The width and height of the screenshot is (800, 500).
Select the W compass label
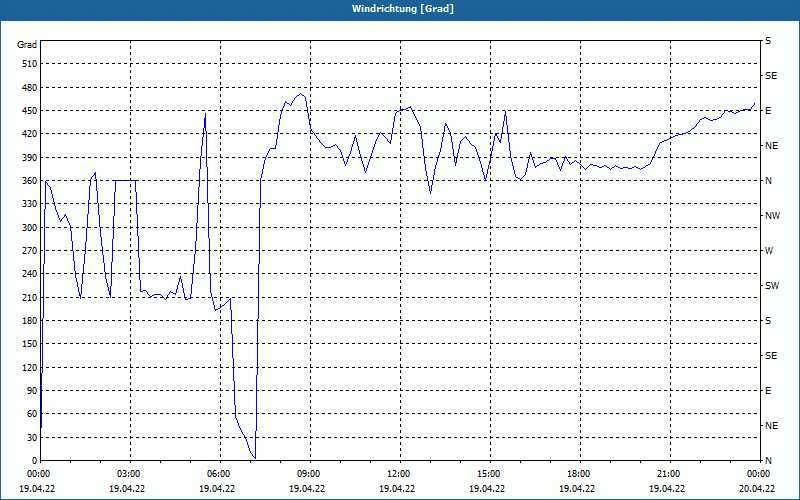pos(769,251)
